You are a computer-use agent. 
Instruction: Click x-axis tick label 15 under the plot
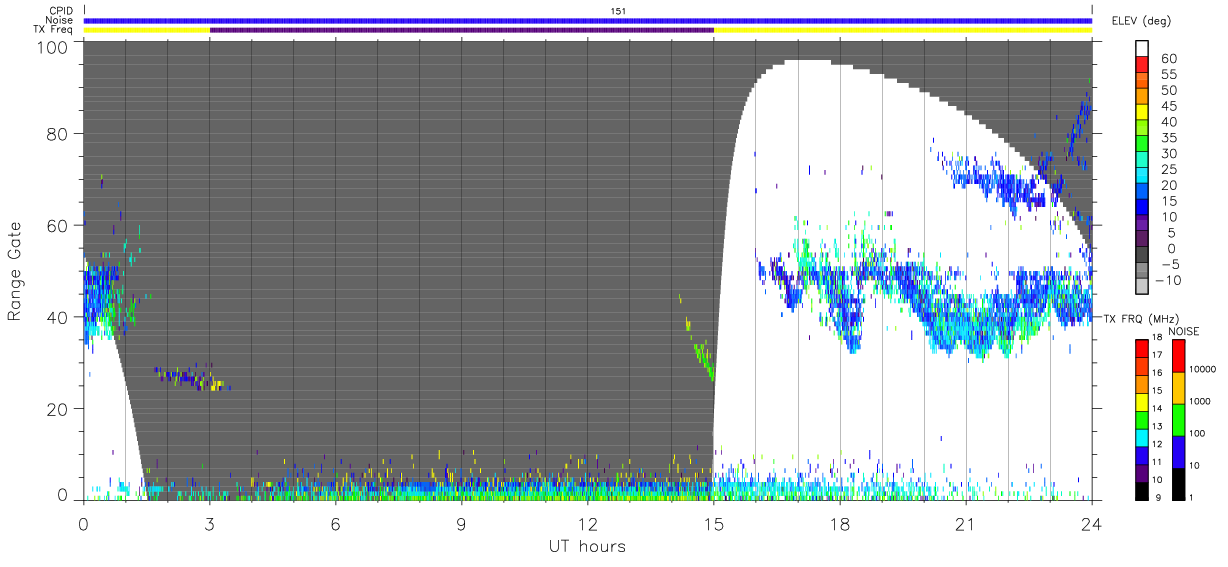pos(713,524)
